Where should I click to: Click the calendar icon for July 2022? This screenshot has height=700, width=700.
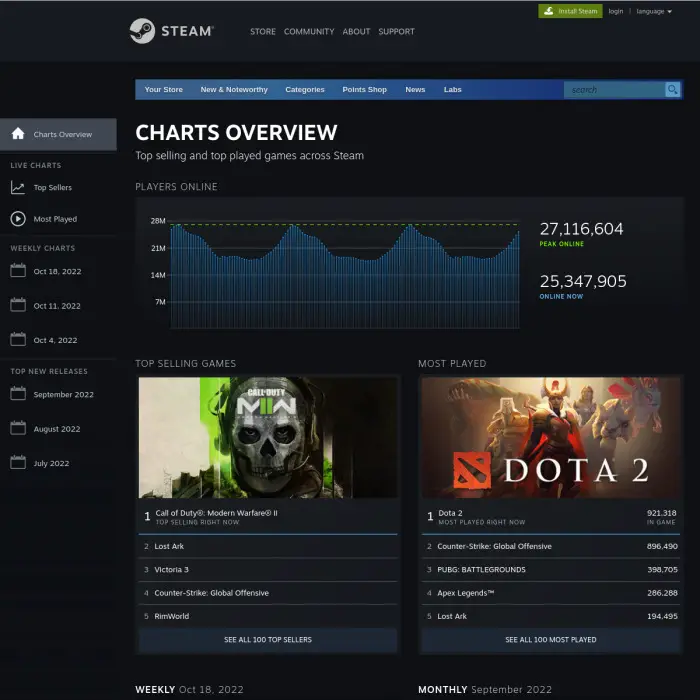coord(18,462)
